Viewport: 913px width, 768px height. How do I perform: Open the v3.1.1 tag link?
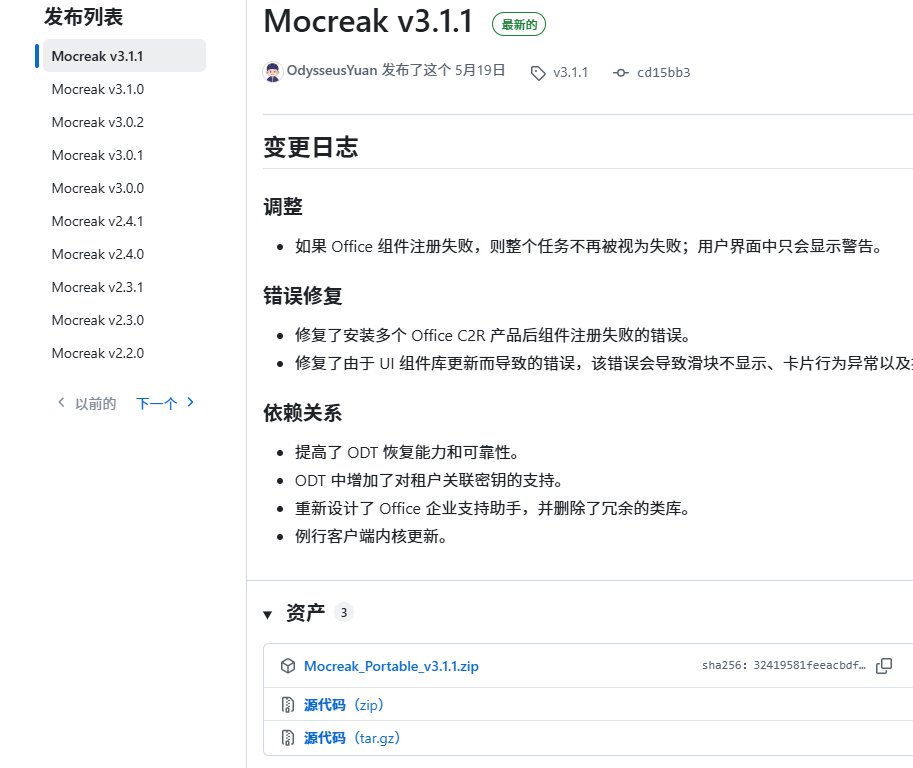pyautogui.click(x=570, y=72)
